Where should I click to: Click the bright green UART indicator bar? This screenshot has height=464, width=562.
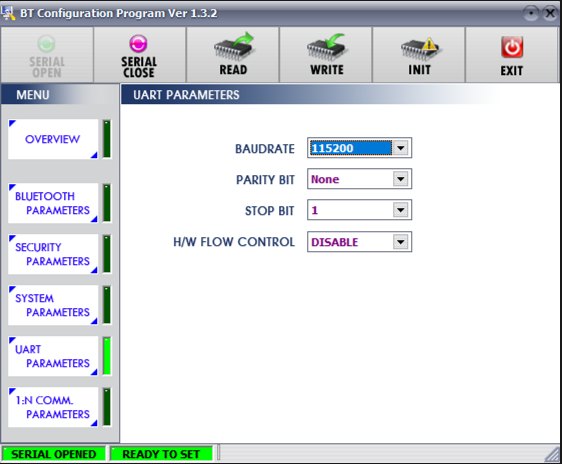(x=107, y=356)
